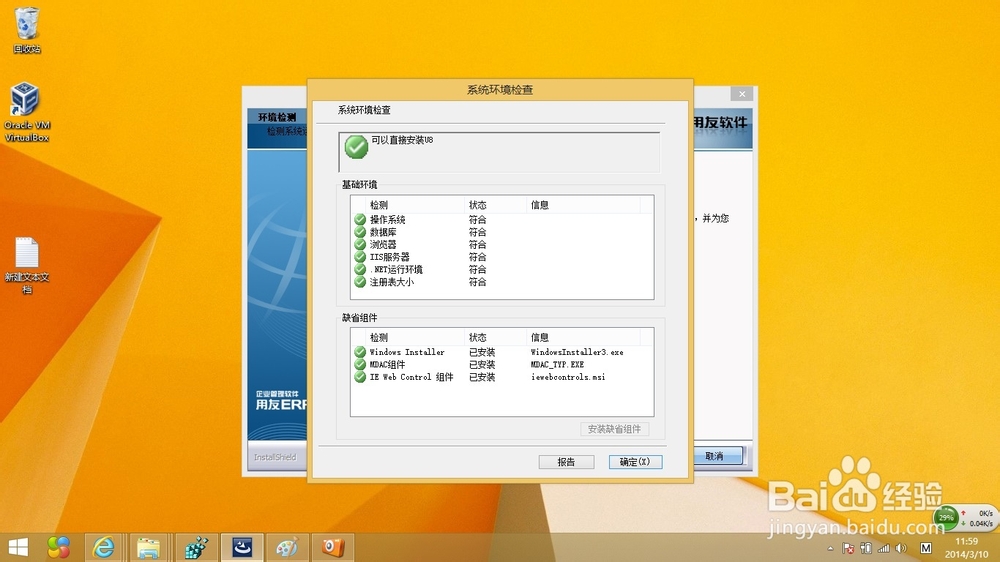
Task: Open the cube-pattern taskbar application
Action: pos(196,547)
